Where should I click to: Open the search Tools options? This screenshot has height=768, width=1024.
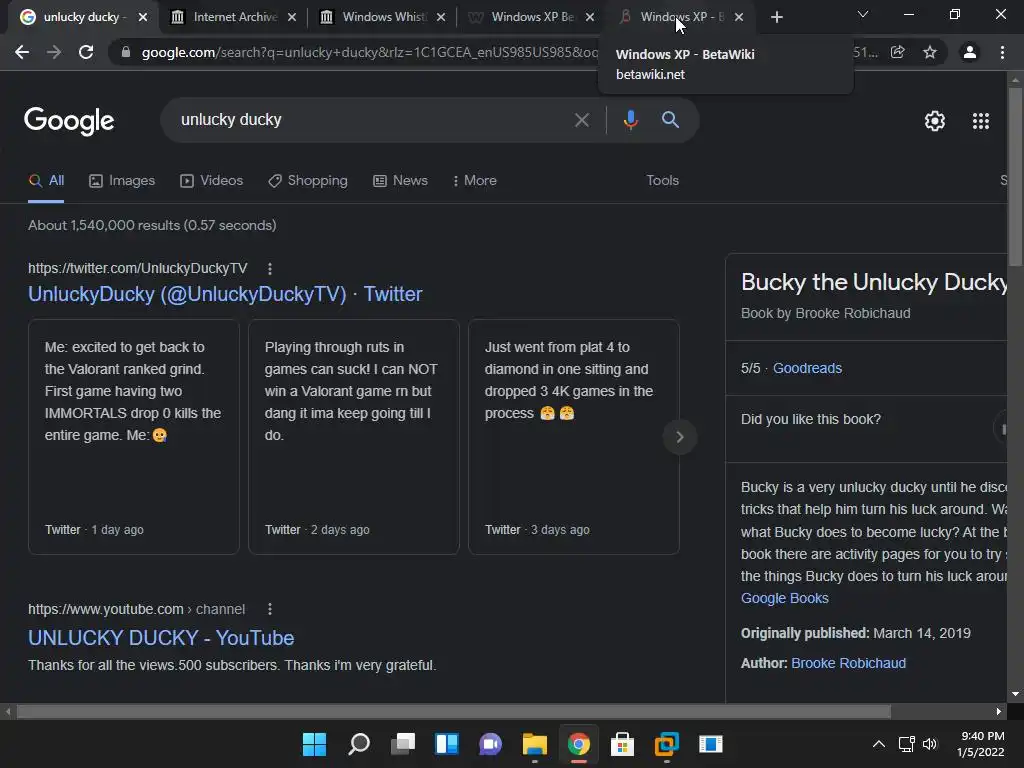pos(662,181)
